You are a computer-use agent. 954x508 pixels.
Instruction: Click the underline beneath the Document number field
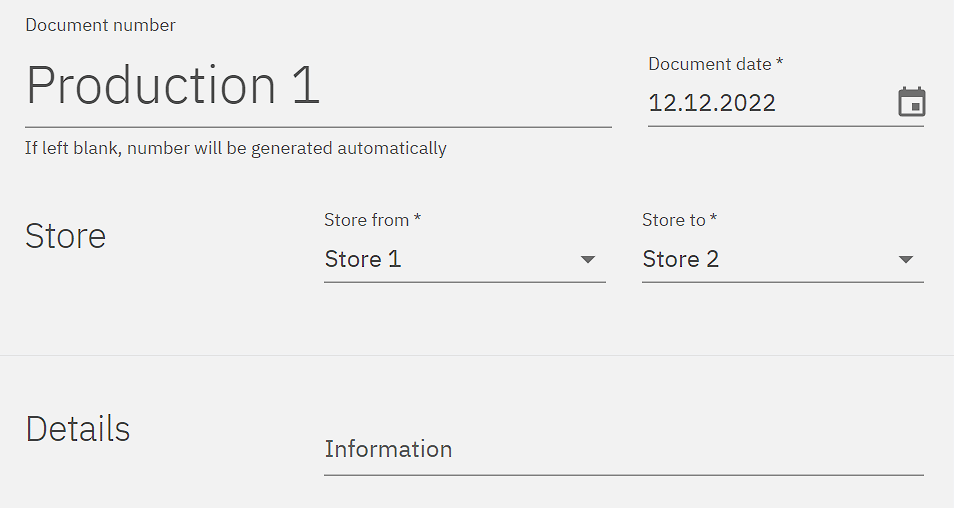318,127
